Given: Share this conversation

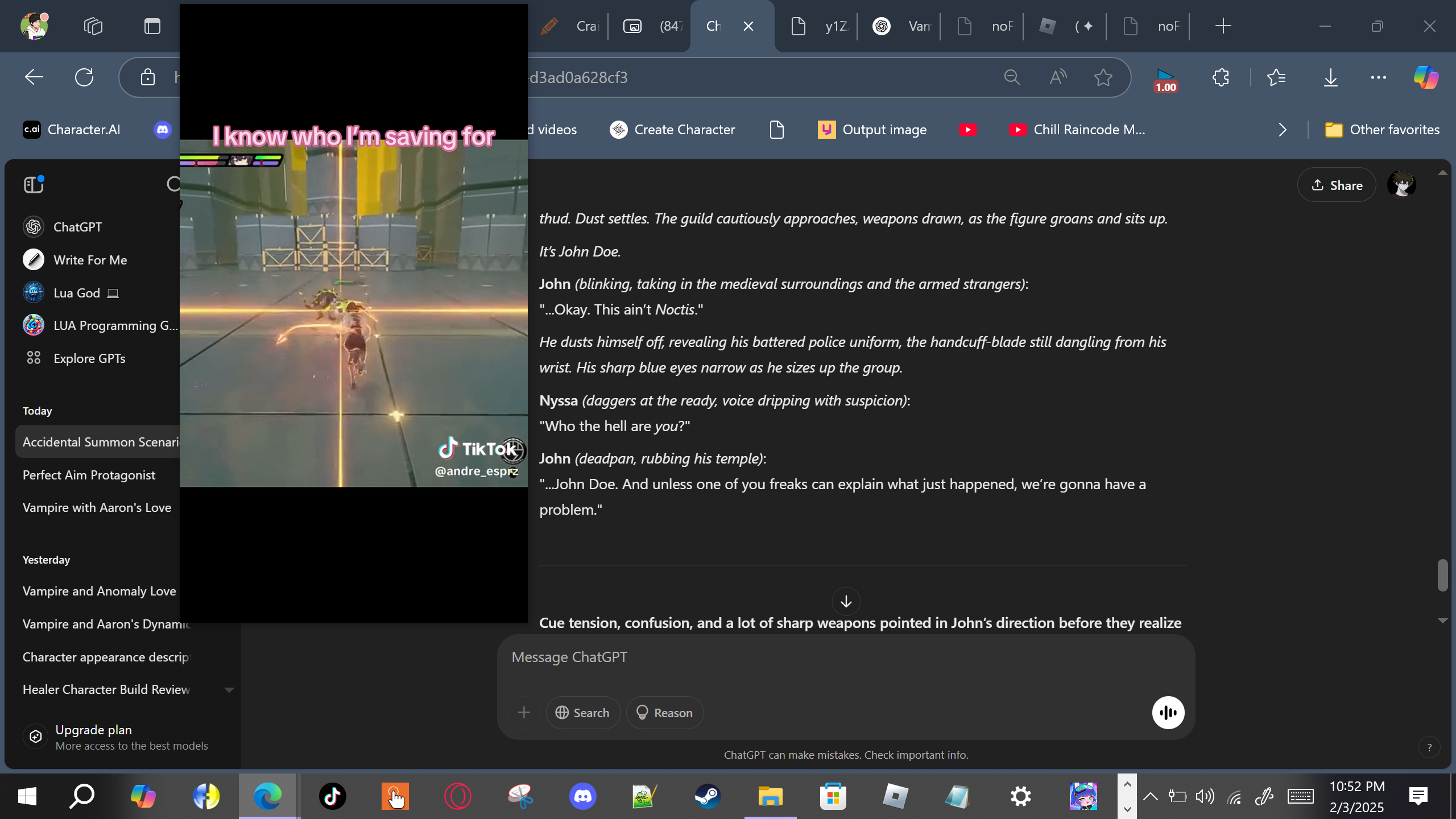Looking at the screenshot, I should click(x=1337, y=185).
